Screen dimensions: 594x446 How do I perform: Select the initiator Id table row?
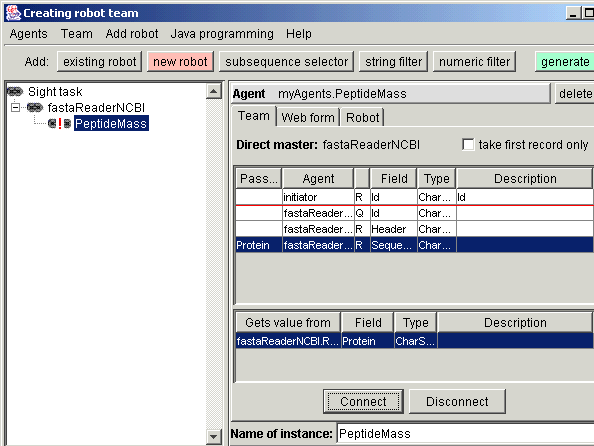pyautogui.click(x=414, y=197)
